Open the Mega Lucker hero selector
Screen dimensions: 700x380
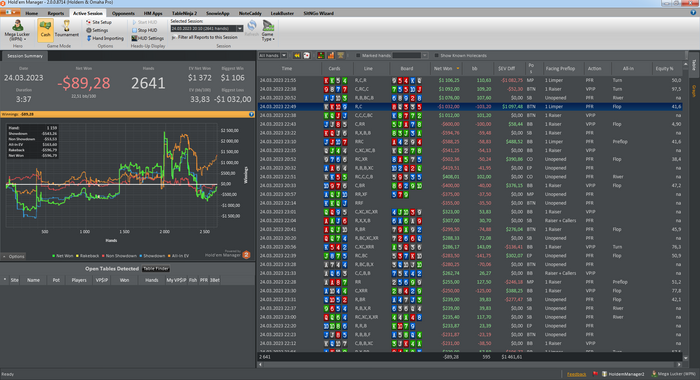[17, 30]
